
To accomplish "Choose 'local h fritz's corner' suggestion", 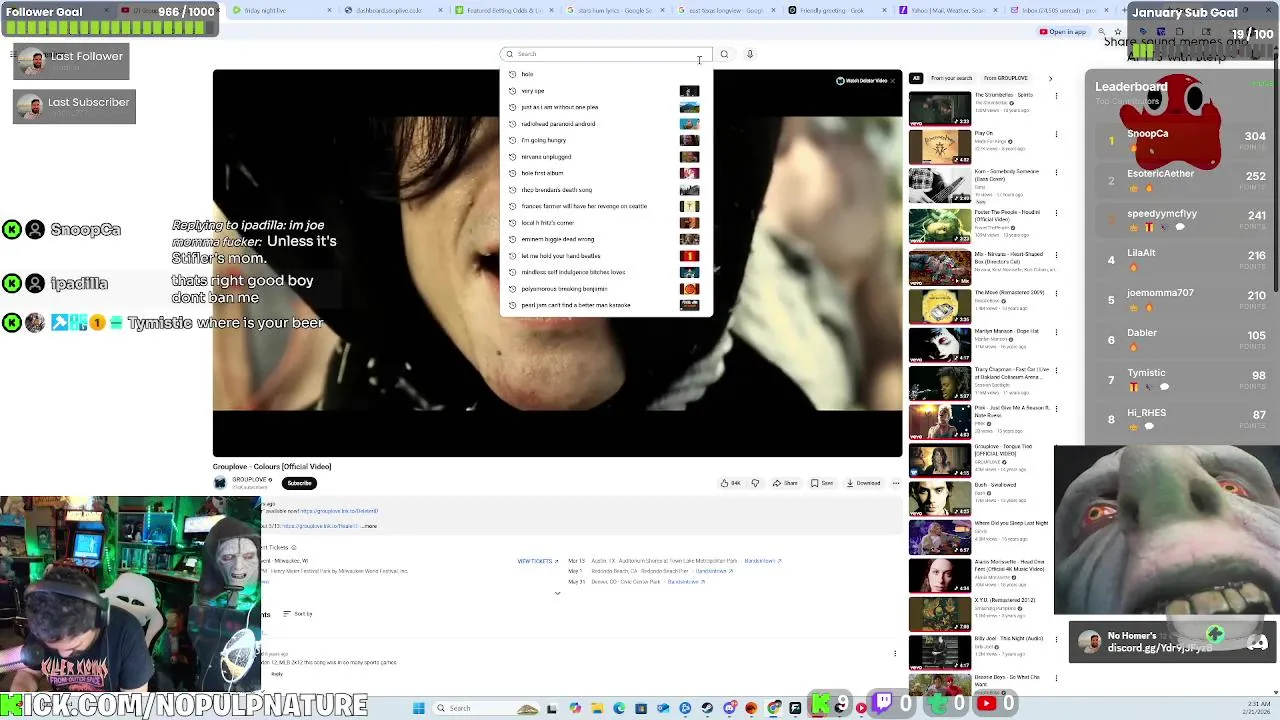I will click(605, 223).
